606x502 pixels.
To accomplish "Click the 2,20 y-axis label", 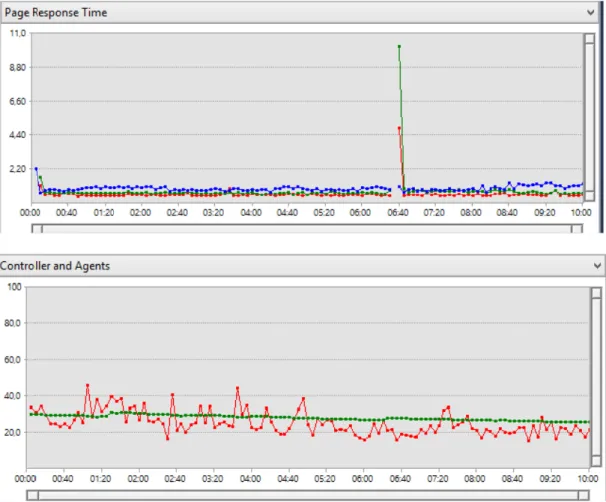I will (17, 169).
